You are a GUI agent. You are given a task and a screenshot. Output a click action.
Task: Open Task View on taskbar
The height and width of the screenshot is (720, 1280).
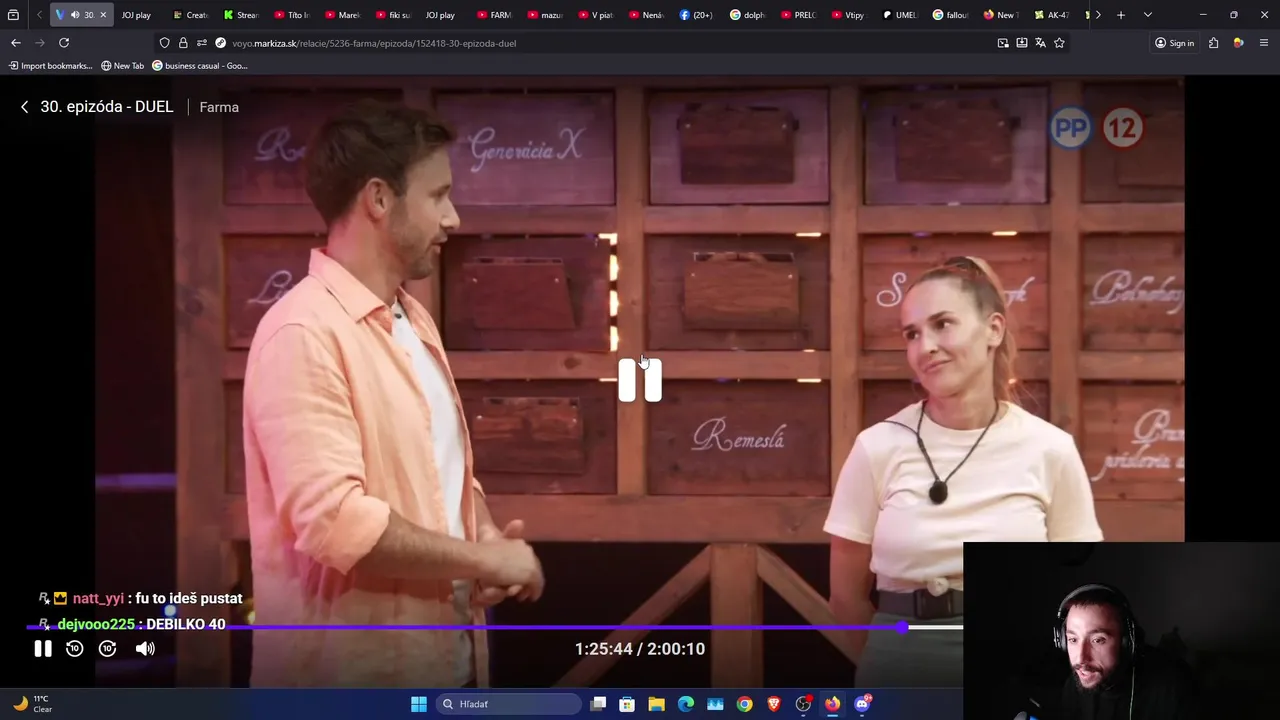(598, 704)
